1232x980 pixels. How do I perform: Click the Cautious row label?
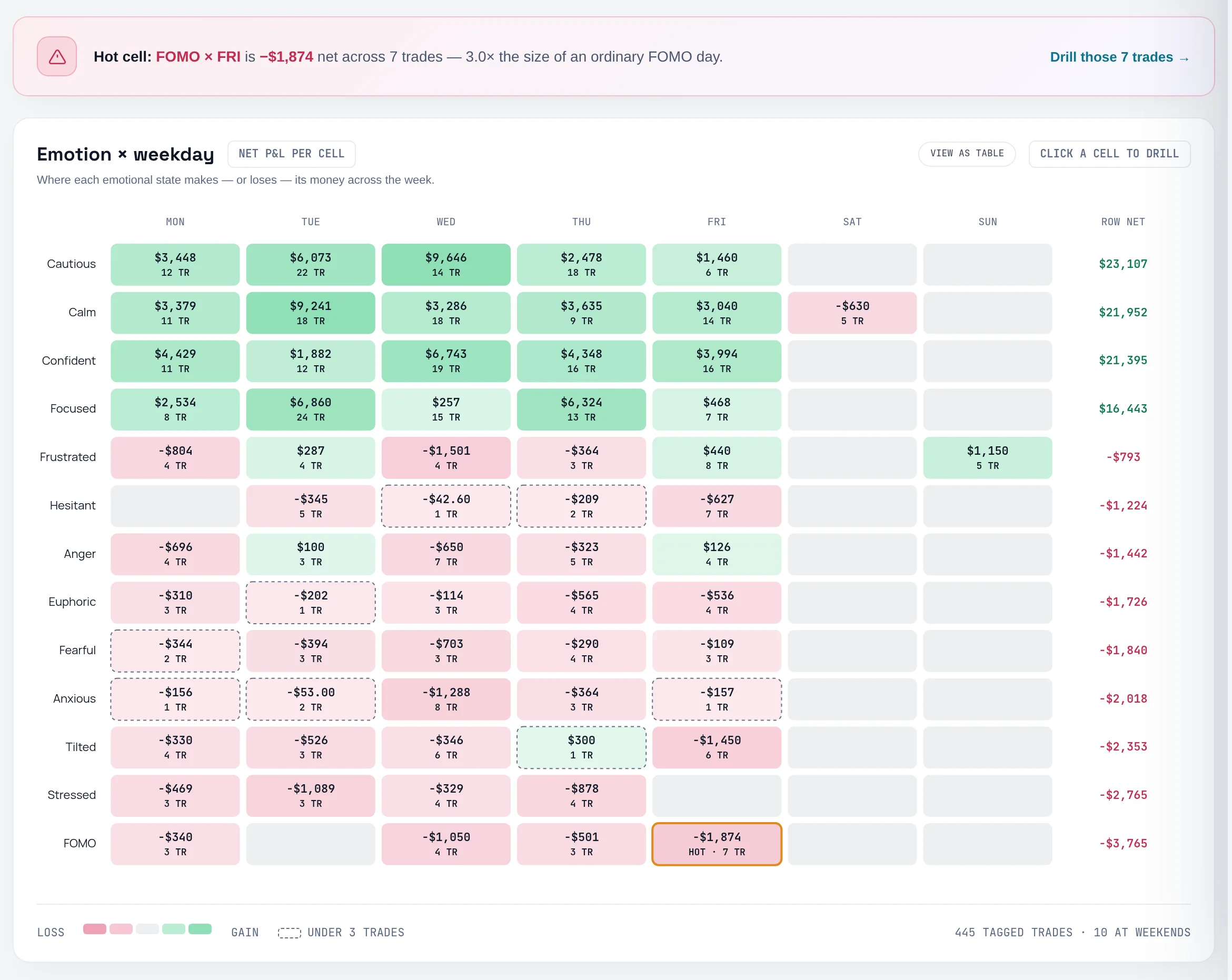click(x=71, y=264)
